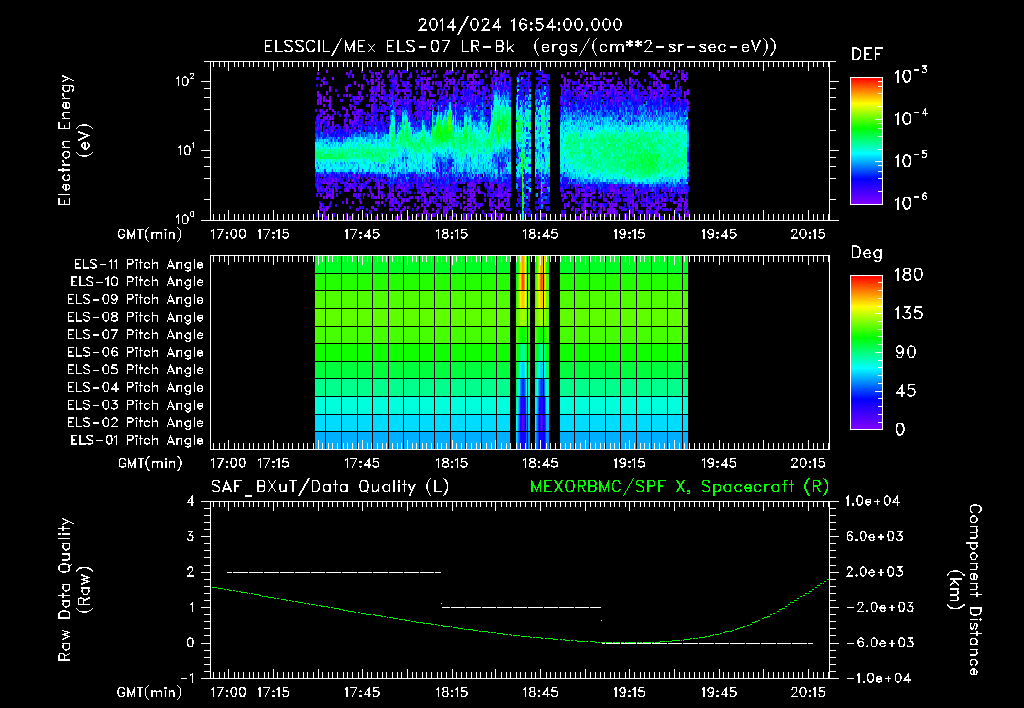Click the 3 tick on Data Quality axis
Image resolution: width=1024 pixels, height=708 pixels.
point(191,536)
